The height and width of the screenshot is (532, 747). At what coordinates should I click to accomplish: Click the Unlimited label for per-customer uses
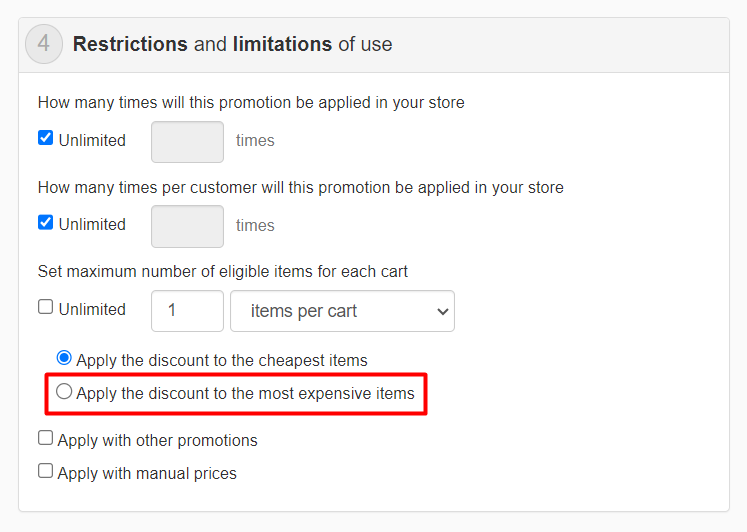[x=92, y=225]
